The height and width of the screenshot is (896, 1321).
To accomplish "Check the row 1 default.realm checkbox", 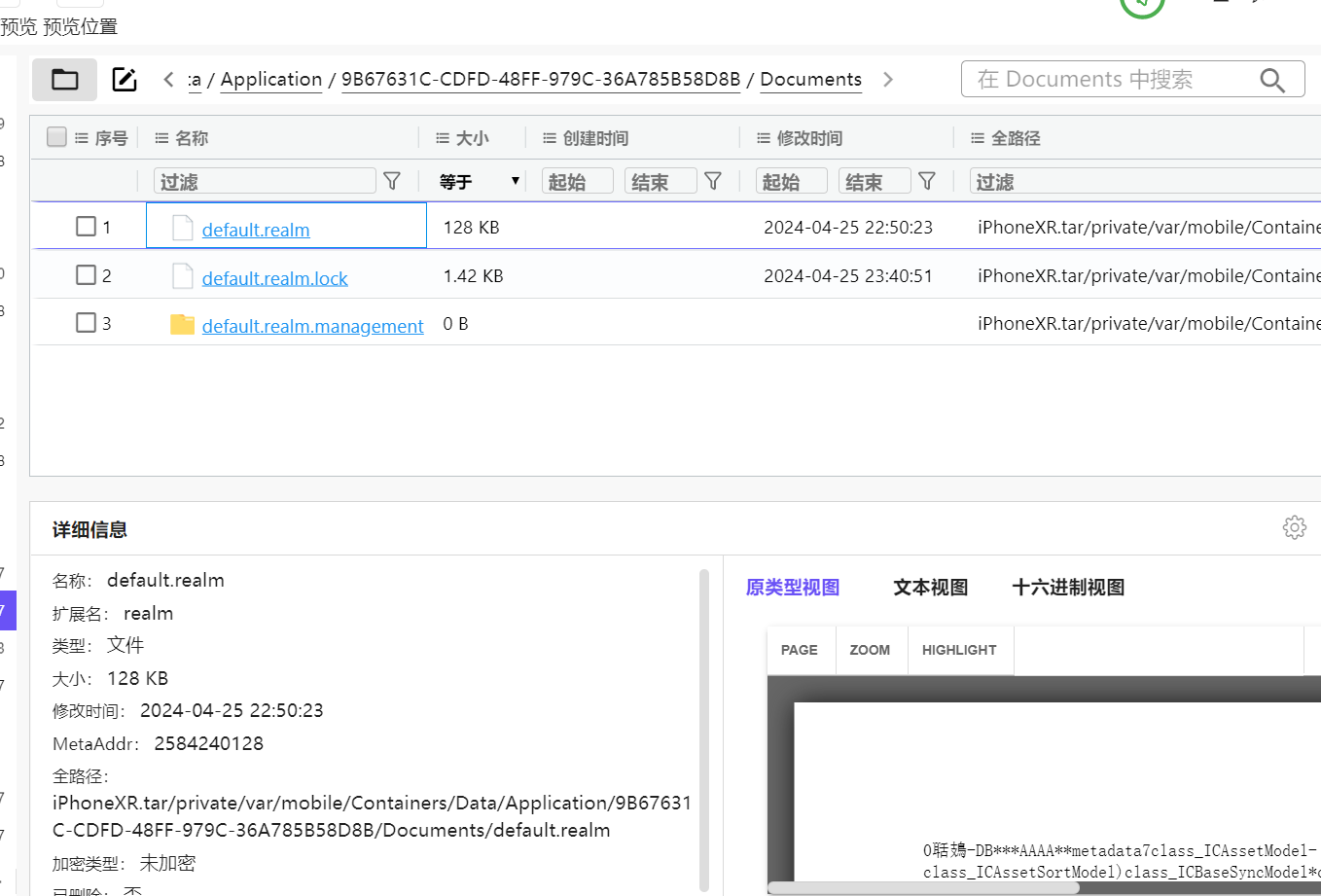I will tap(86, 227).
